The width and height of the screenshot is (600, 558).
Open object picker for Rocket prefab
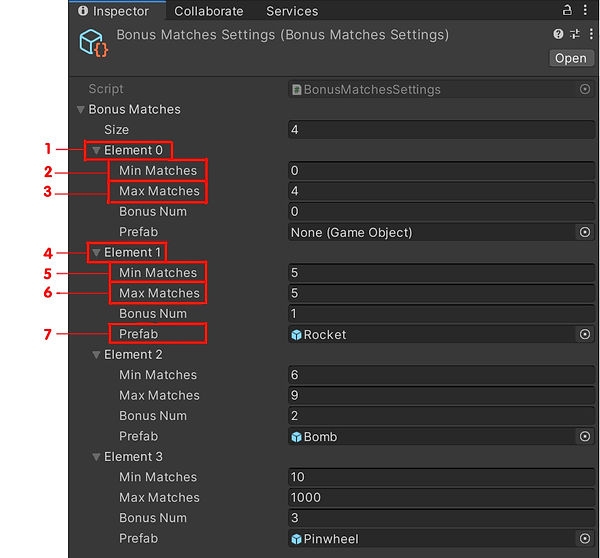[585, 334]
